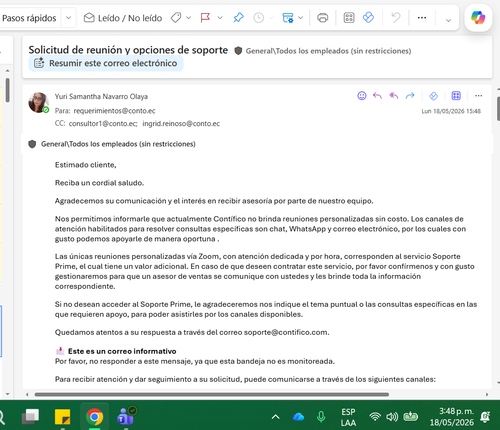Click the undo arrow in toolbar
Image resolution: width=500 pixels, height=430 pixels.
(396, 17)
